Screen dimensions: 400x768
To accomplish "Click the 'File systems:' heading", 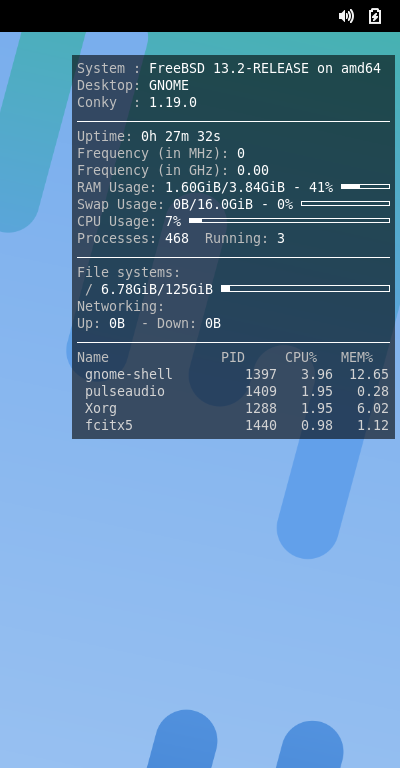I will coord(129,272).
